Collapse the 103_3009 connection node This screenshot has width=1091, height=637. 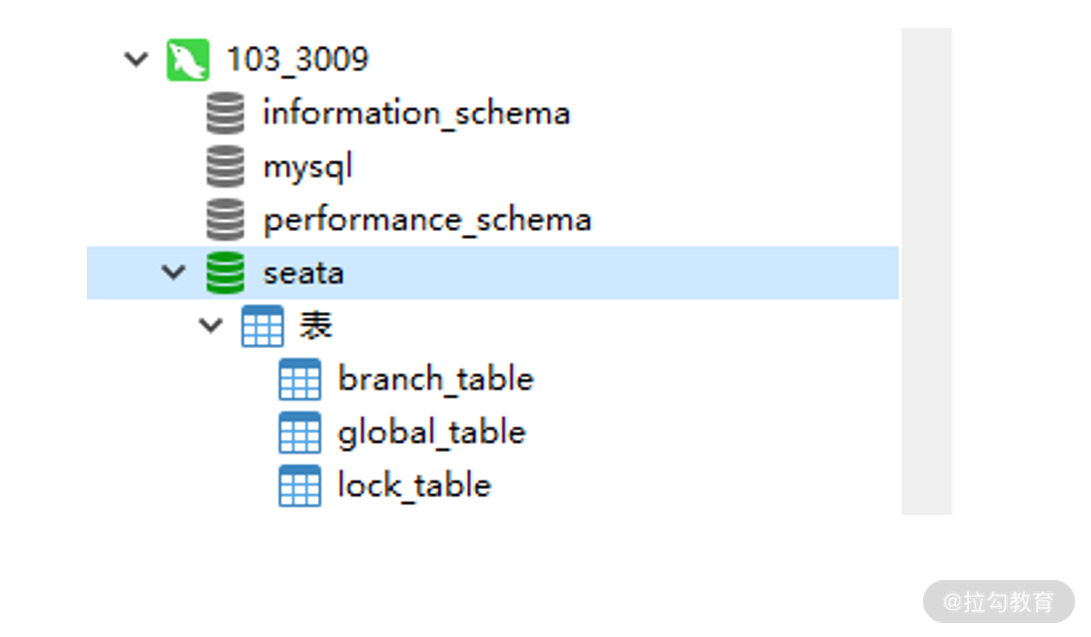point(136,59)
